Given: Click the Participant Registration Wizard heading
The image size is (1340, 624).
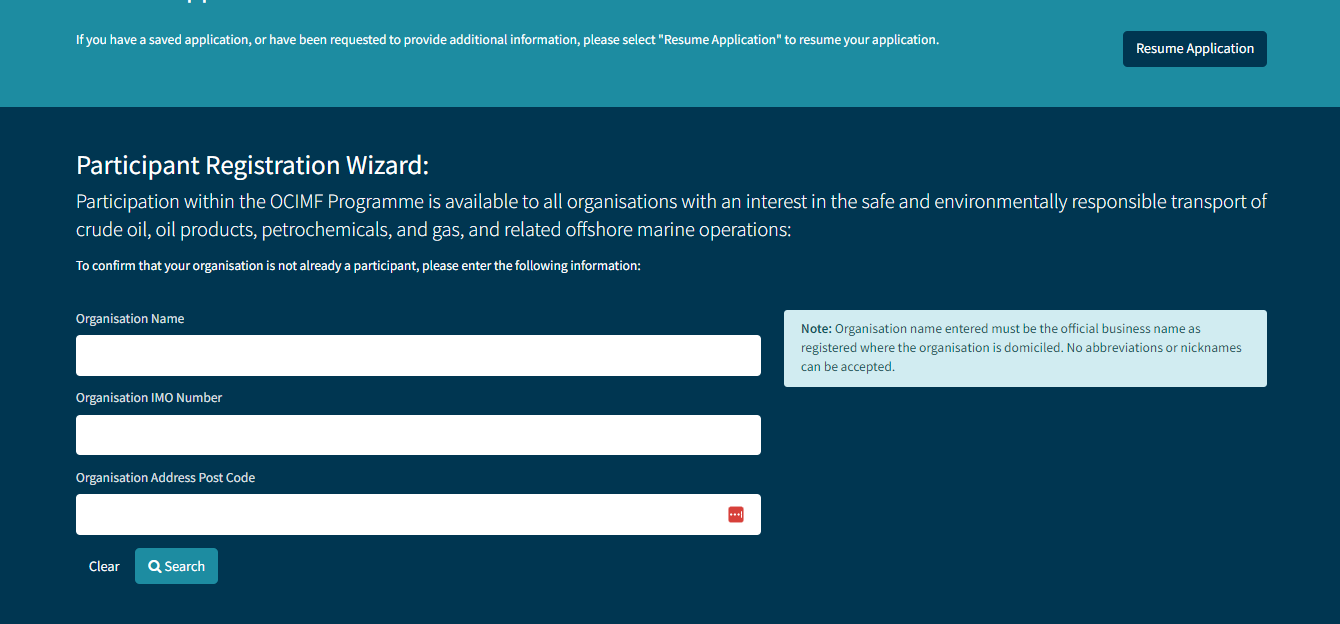Looking at the screenshot, I should [252, 165].
